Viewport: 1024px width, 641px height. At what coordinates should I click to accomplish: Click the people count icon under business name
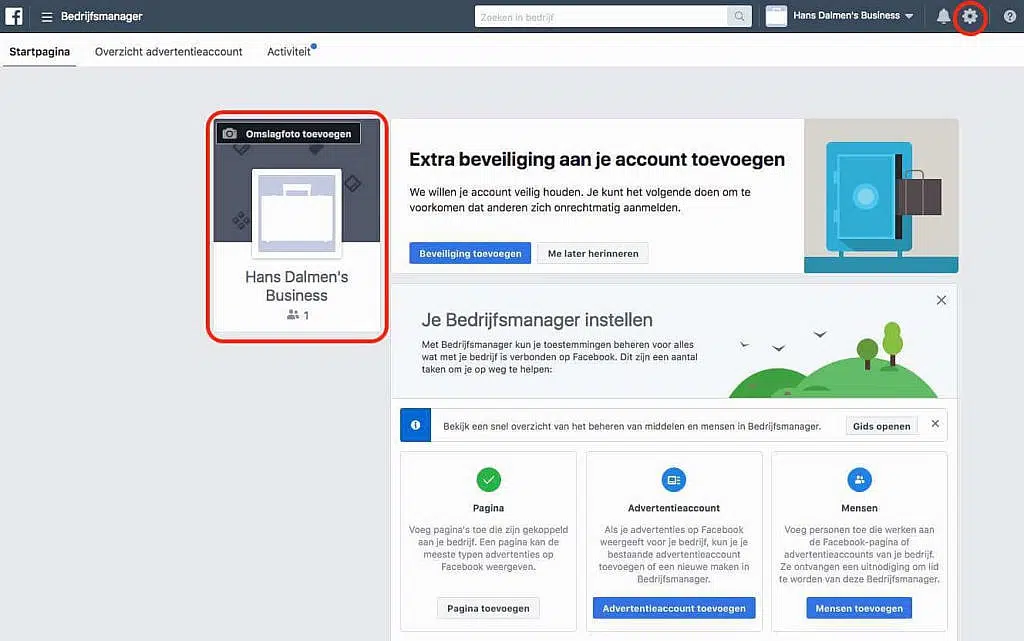pos(293,315)
